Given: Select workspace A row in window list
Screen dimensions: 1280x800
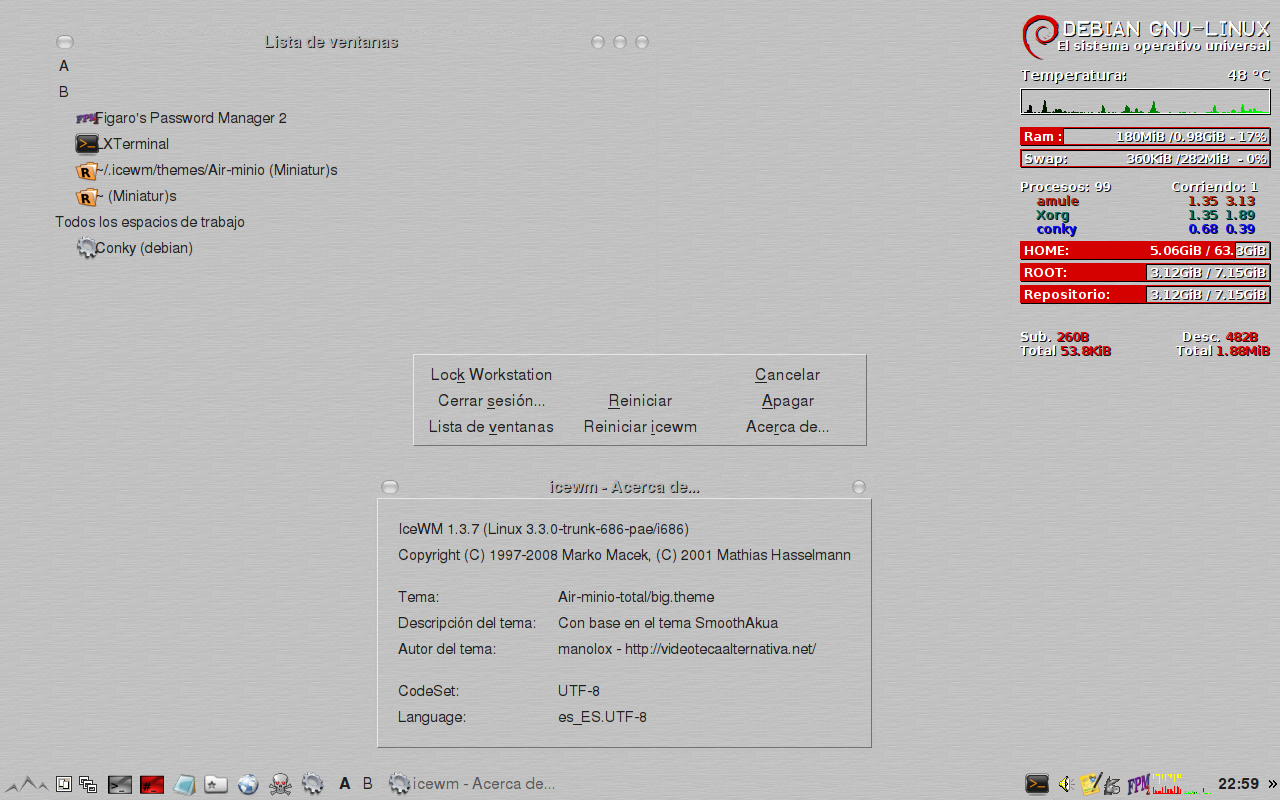Looking at the screenshot, I should pos(64,66).
